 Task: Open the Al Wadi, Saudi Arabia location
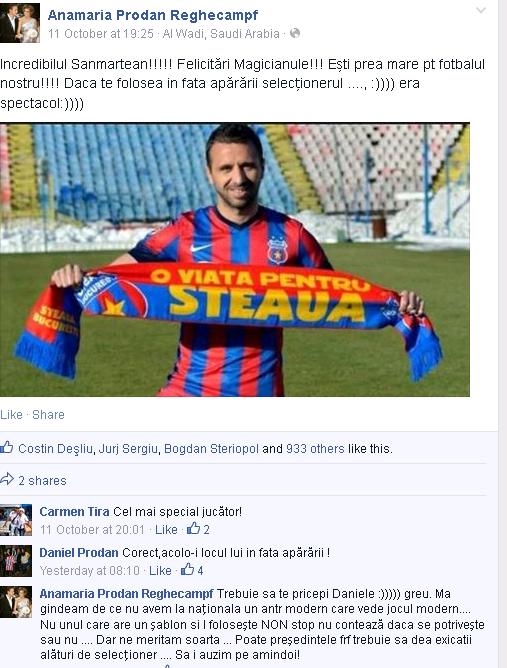[x=221, y=34]
